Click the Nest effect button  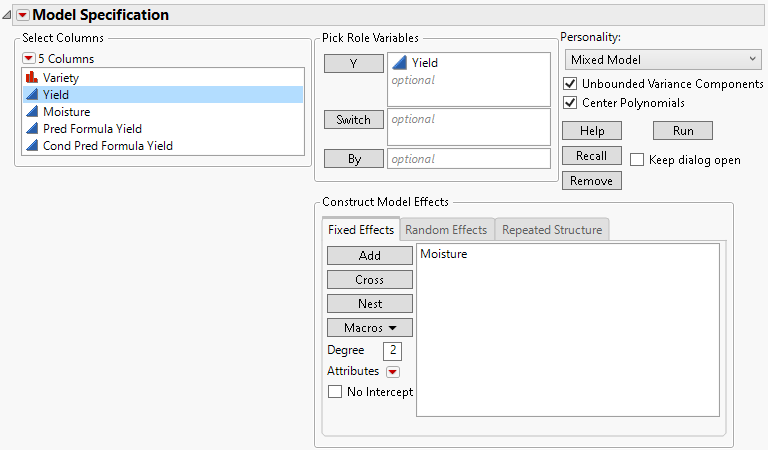370,304
